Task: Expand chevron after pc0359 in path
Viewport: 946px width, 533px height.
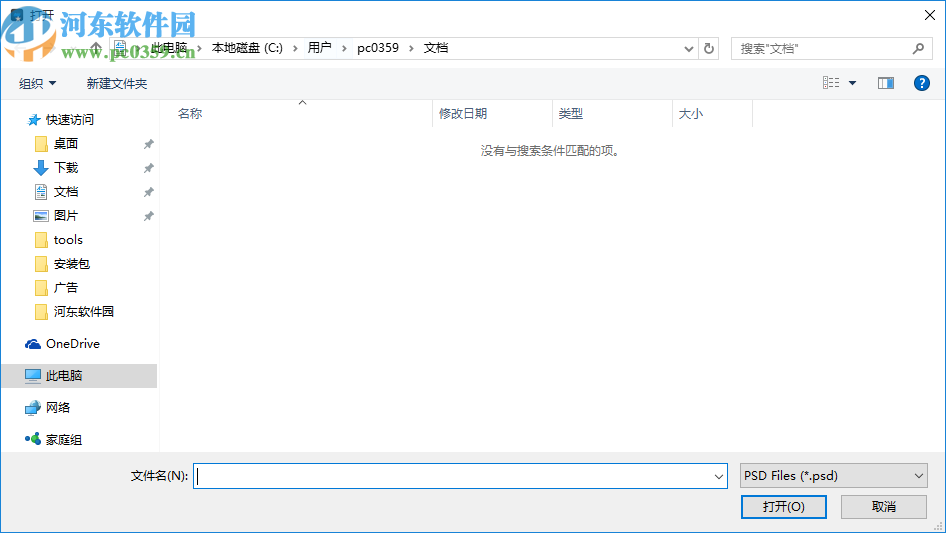Action: pos(411,48)
